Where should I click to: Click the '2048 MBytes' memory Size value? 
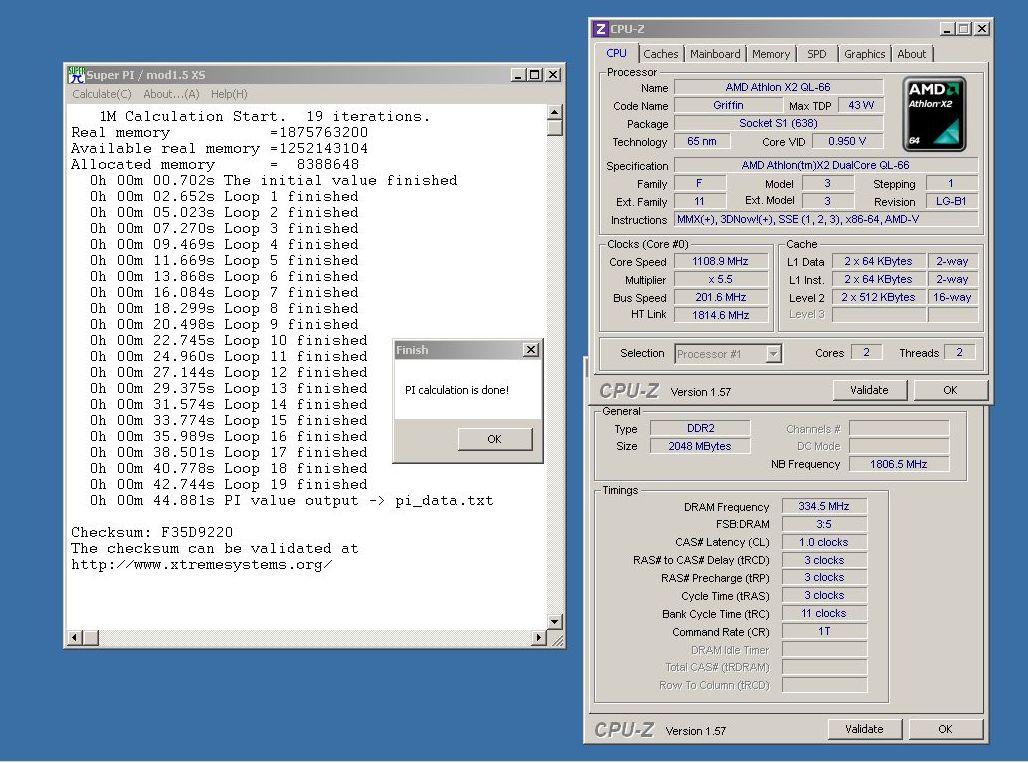pyautogui.click(x=700, y=446)
